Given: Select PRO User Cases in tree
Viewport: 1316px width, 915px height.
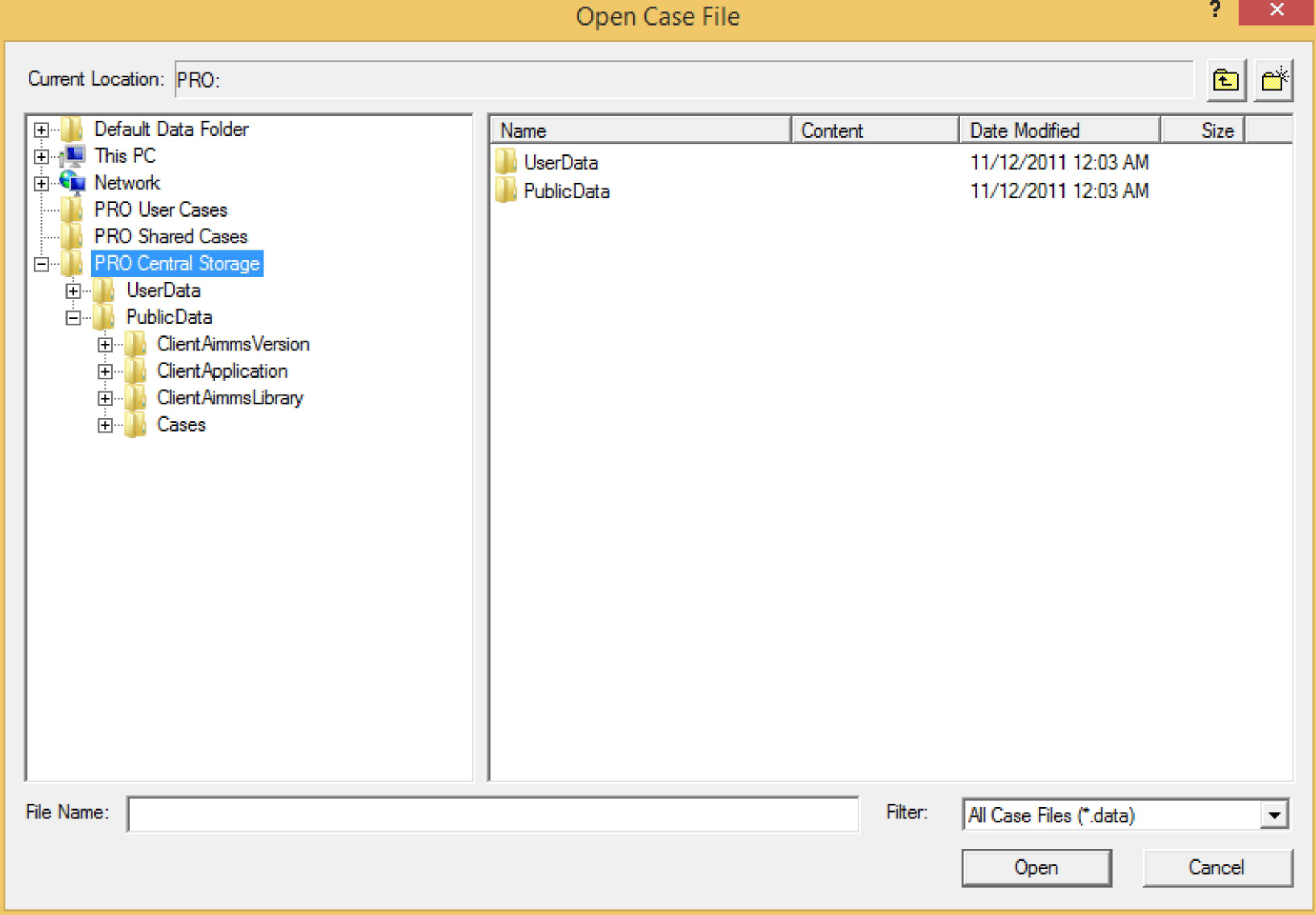Looking at the screenshot, I should pos(161,210).
